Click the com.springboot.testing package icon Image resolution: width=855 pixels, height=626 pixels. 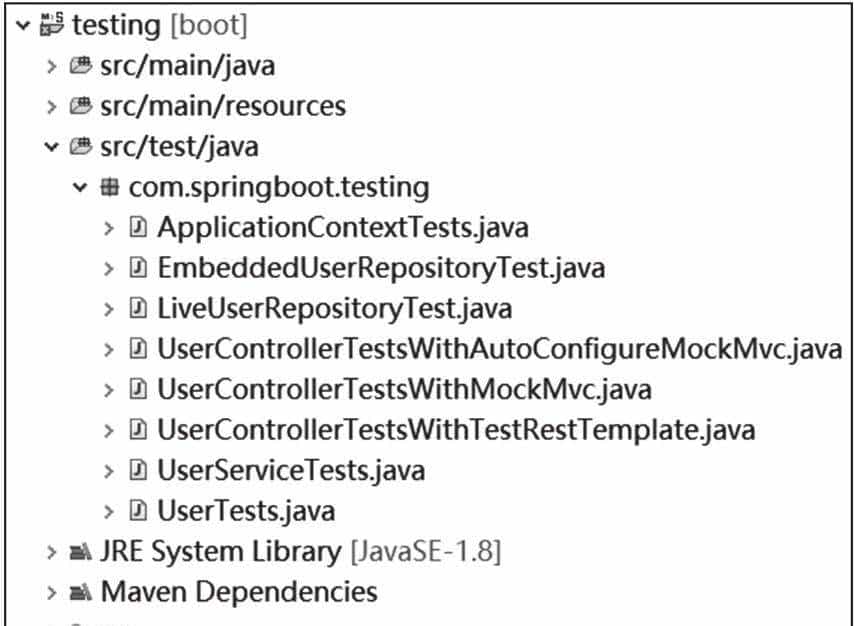(x=111, y=187)
